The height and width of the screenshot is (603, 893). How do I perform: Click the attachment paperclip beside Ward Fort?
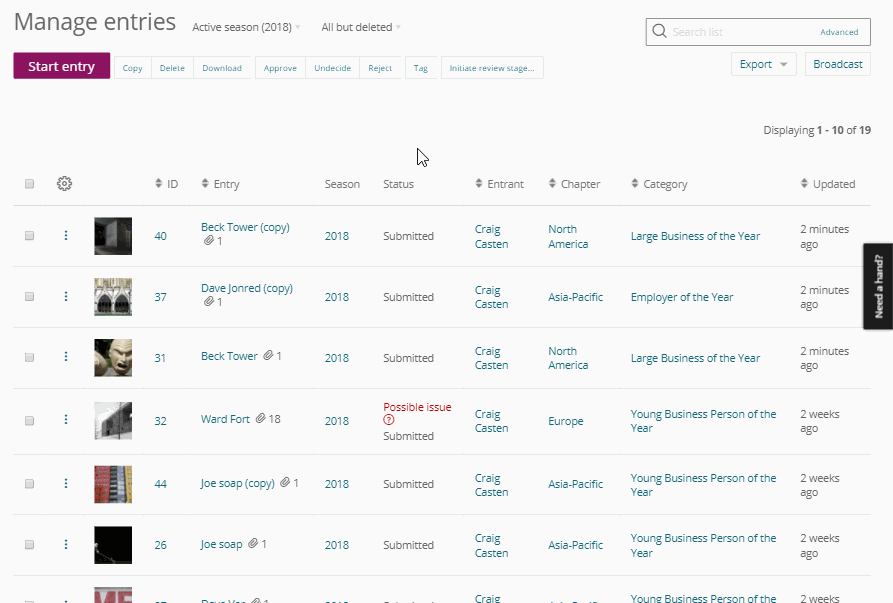point(260,420)
